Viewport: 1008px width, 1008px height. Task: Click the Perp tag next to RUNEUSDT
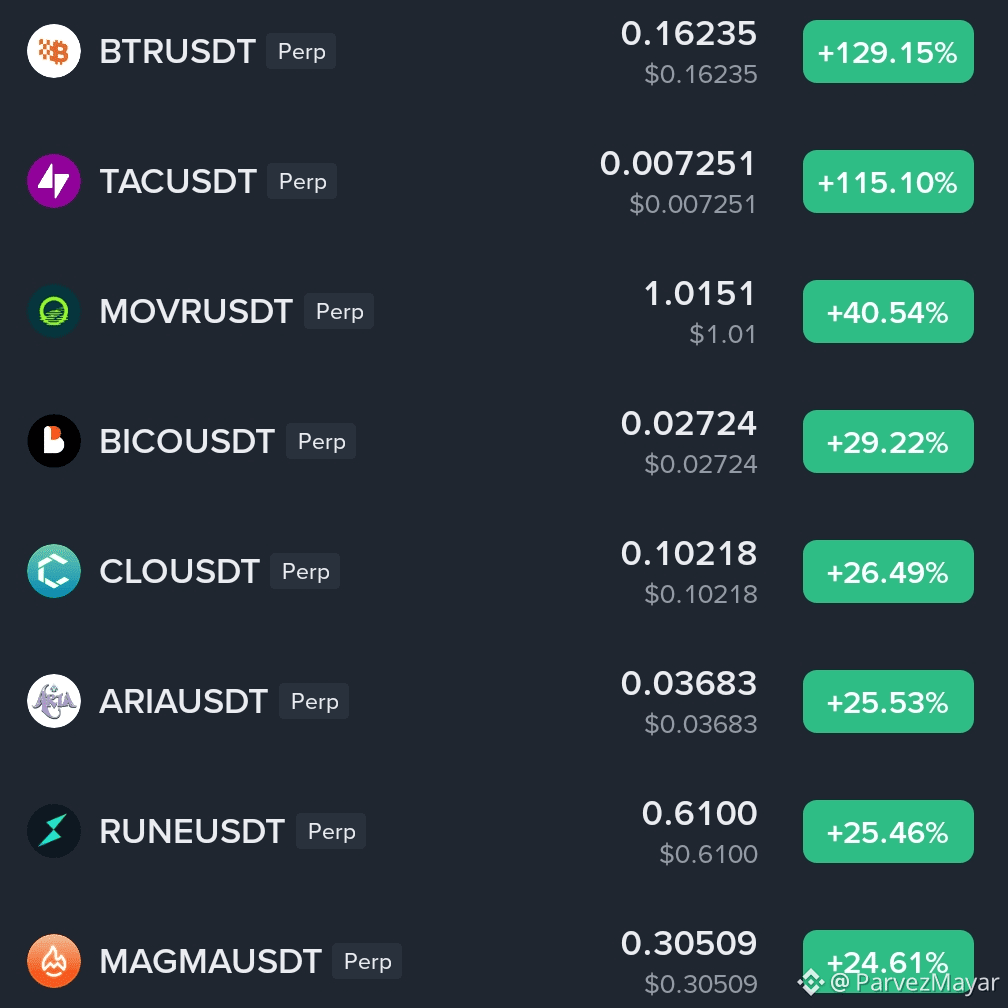click(x=331, y=831)
